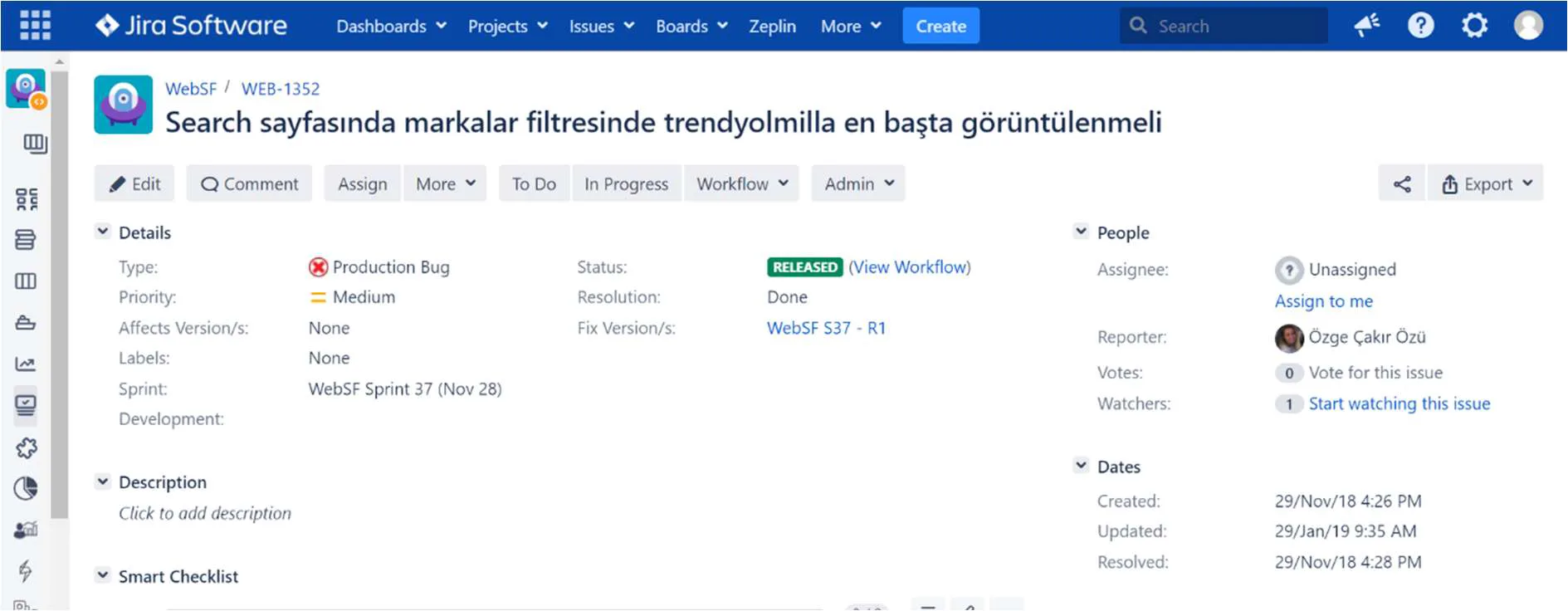Open the boards icon in sidebar
Screen dimensions: 1568x611
[x=34, y=144]
